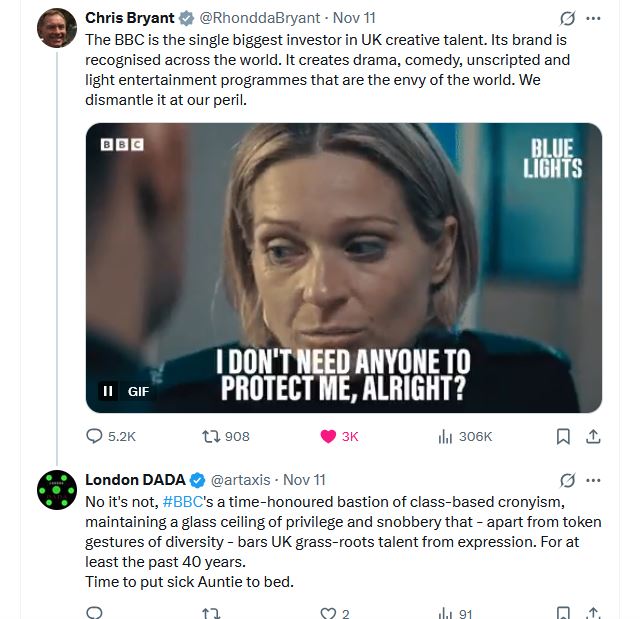Retweet Chris Bryant's BBC post

coord(211,436)
